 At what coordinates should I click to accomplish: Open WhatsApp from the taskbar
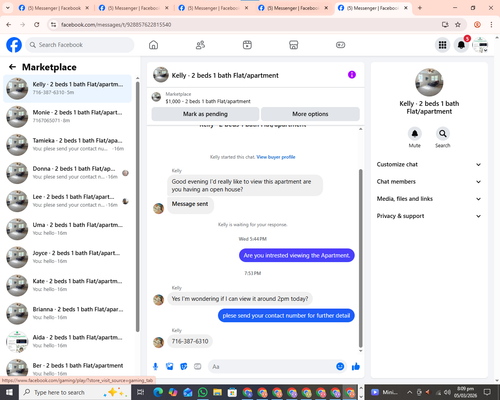202,392
